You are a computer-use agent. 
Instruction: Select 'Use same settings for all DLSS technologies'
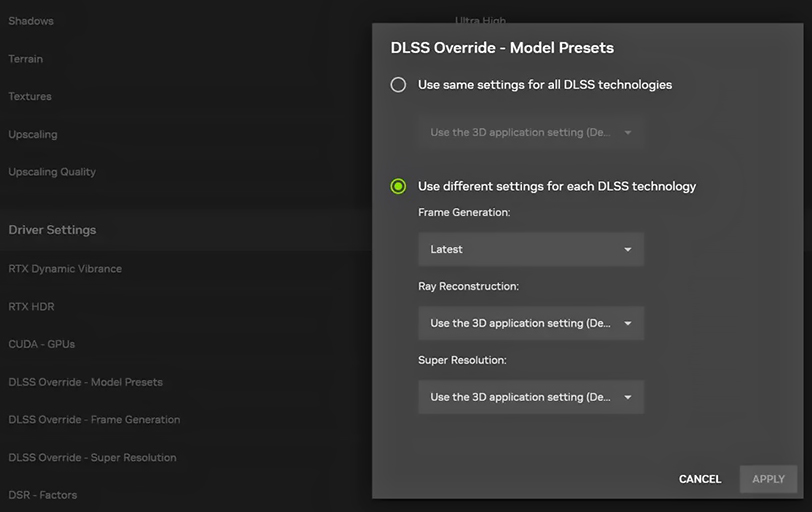click(x=398, y=85)
